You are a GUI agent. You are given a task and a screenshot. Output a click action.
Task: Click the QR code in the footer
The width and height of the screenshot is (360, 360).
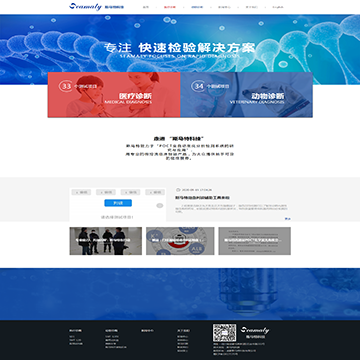(225, 333)
